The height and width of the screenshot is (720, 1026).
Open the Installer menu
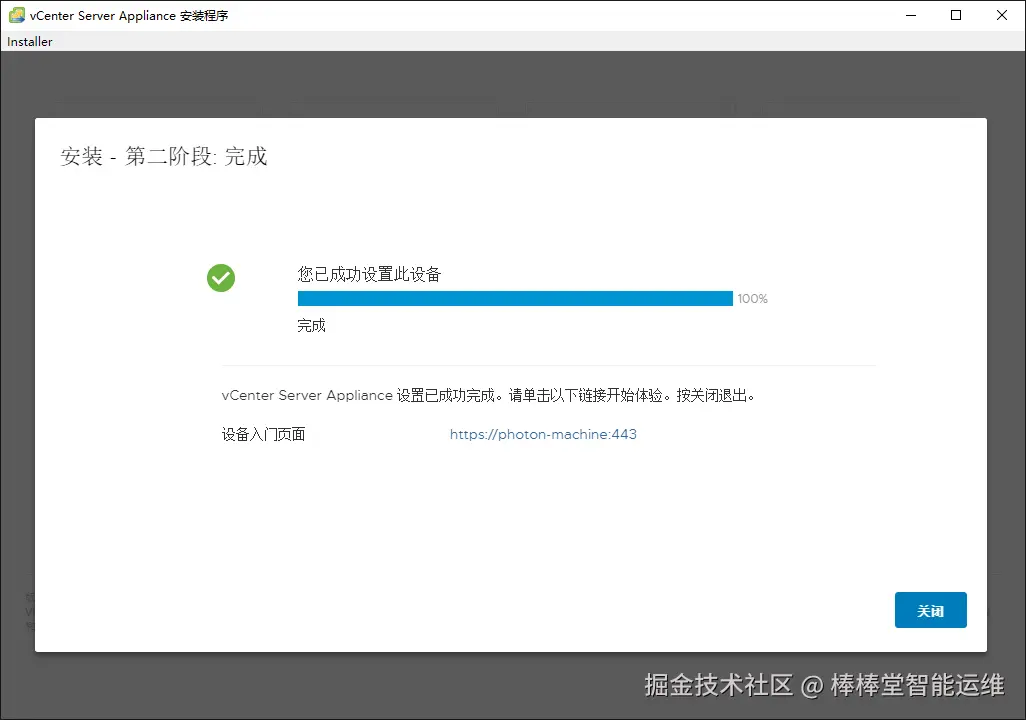29,41
